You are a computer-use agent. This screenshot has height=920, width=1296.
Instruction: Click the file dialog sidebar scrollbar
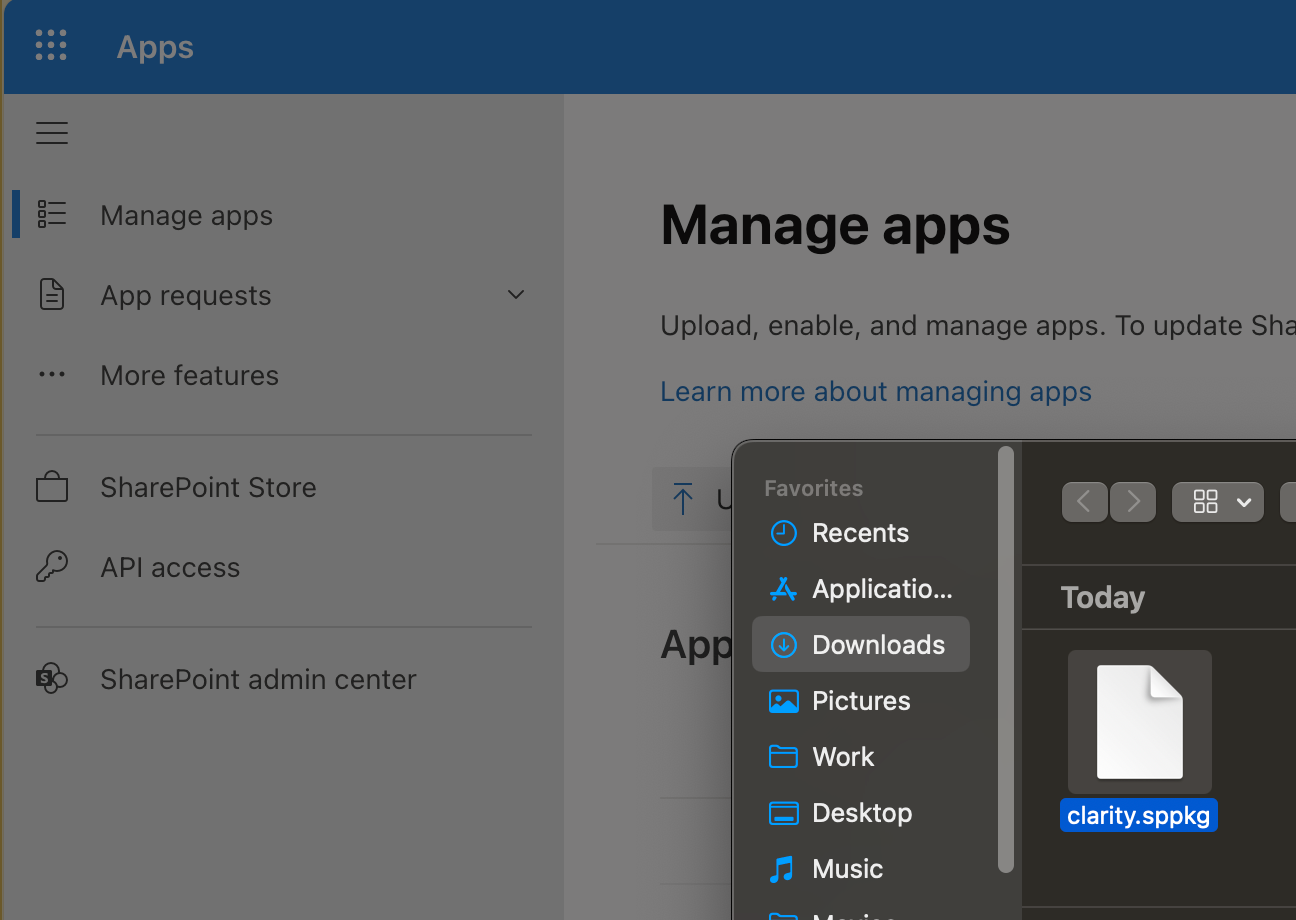[1005, 660]
